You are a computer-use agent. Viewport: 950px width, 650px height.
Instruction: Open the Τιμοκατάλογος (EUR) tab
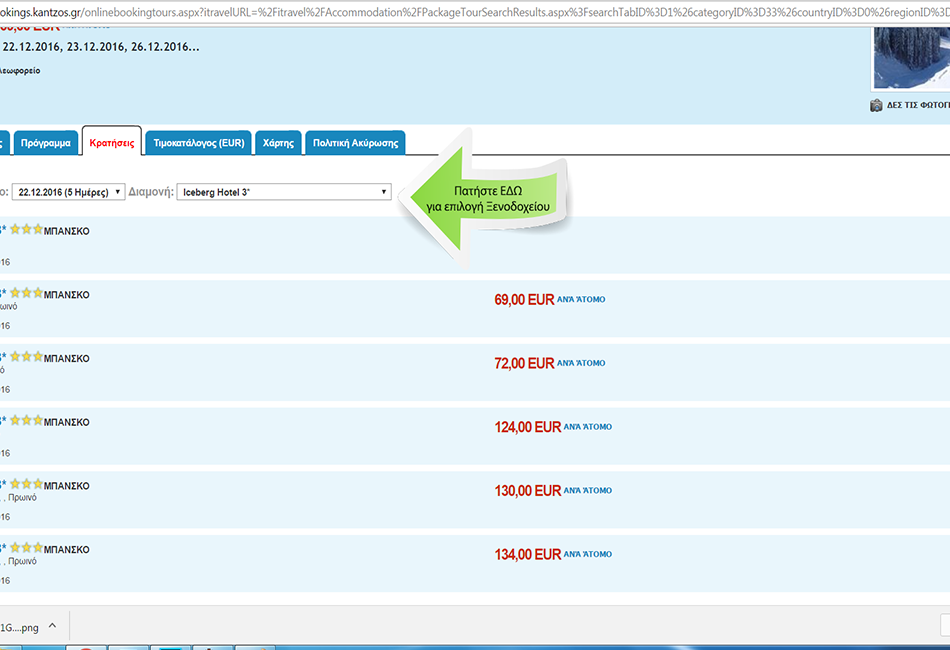pos(198,143)
